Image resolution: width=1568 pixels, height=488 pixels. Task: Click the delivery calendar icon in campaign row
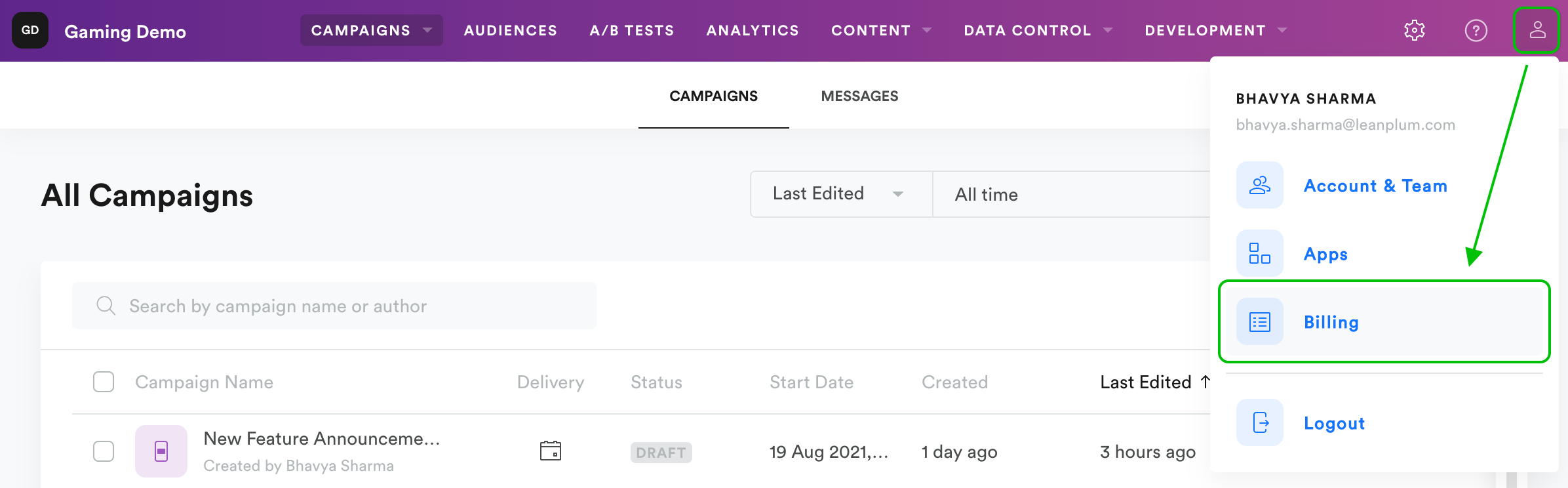pos(550,451)
